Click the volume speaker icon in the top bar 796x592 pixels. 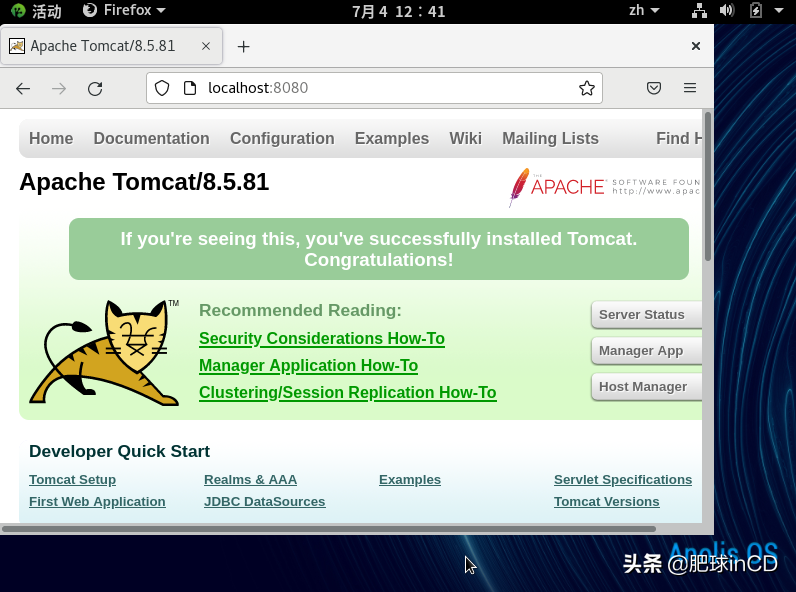[x=726, y=11]
